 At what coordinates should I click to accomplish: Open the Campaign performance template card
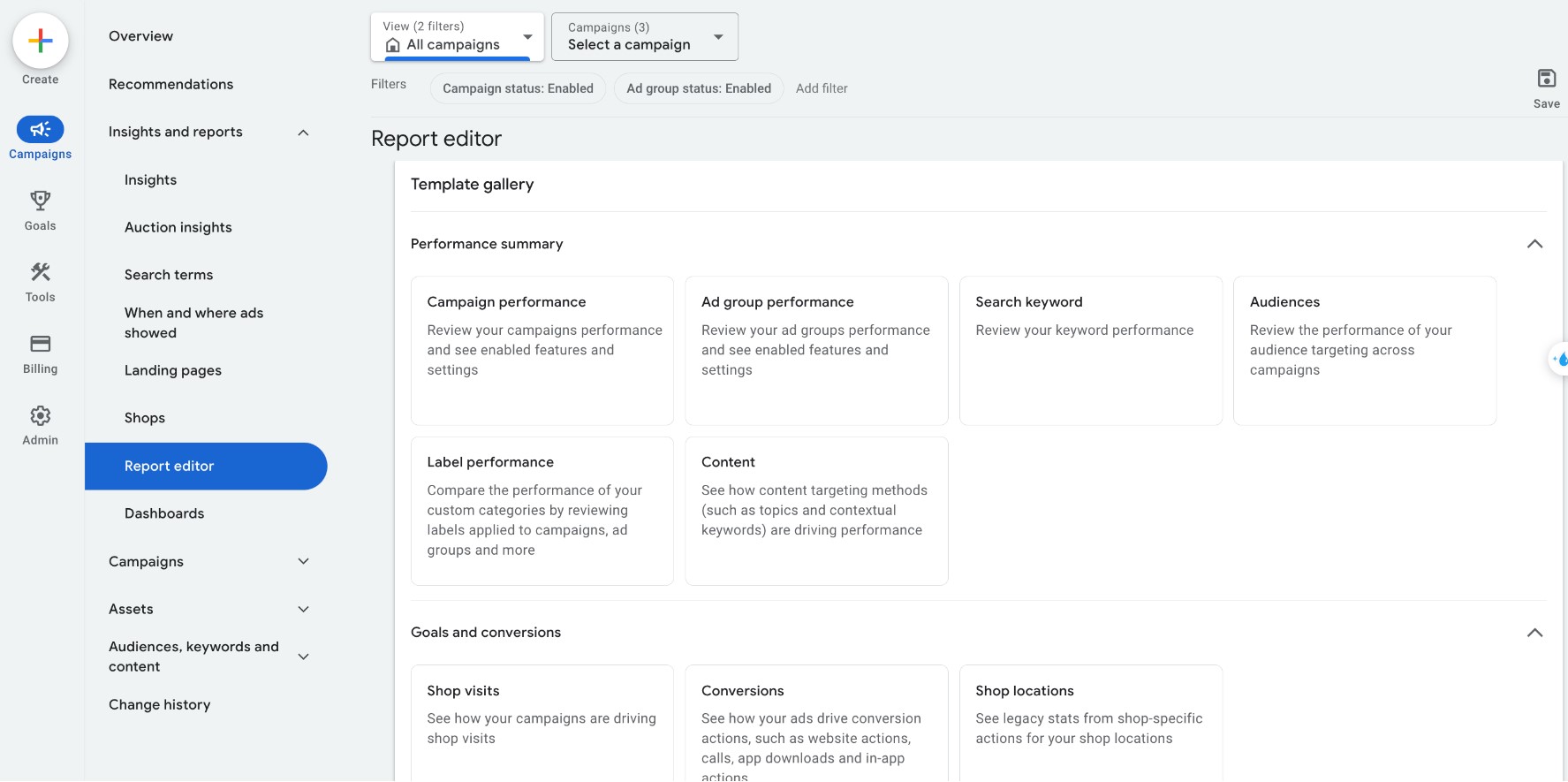[x=542, y=351]
